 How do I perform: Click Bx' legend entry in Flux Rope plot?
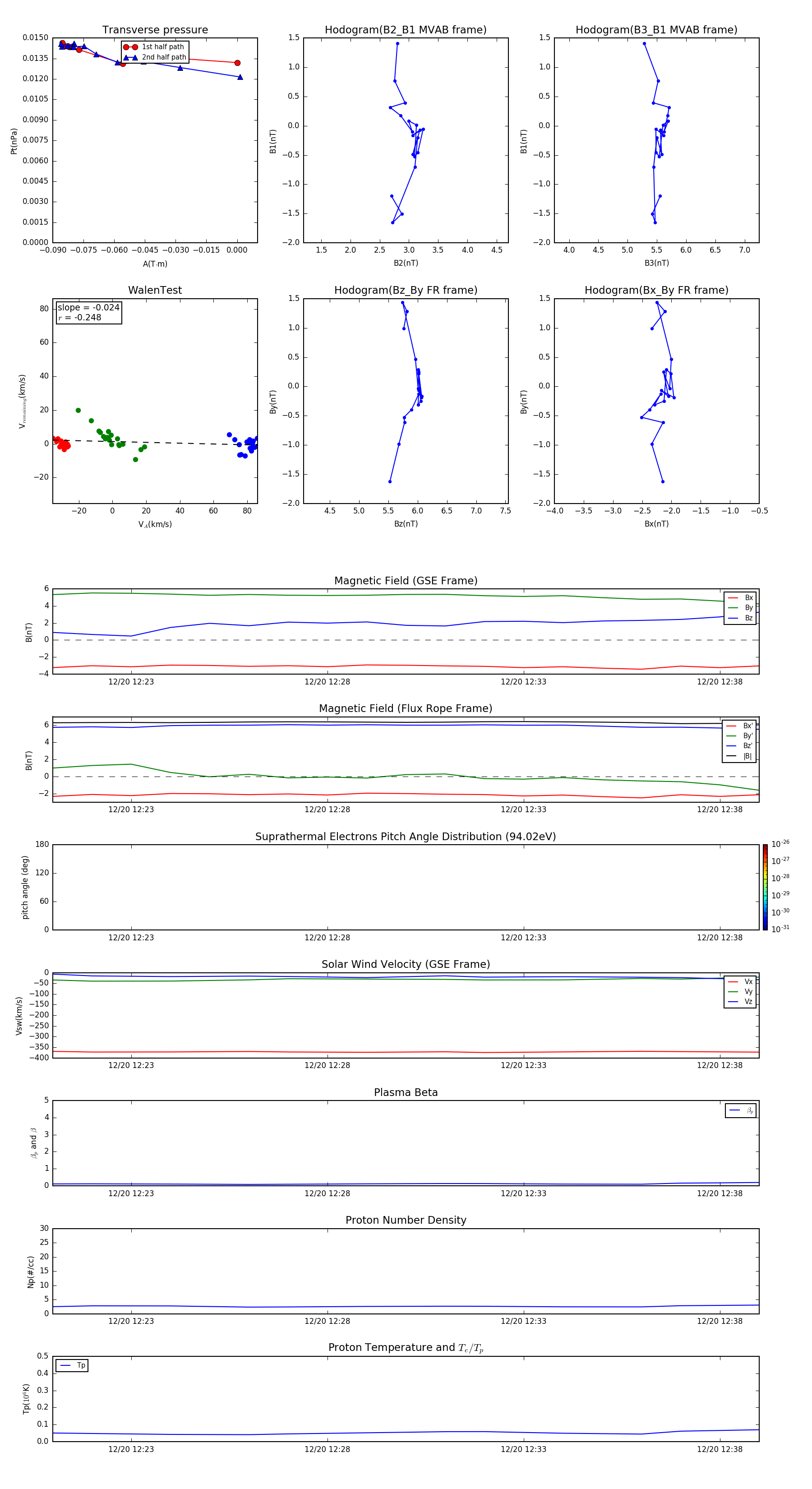[740, 726]
